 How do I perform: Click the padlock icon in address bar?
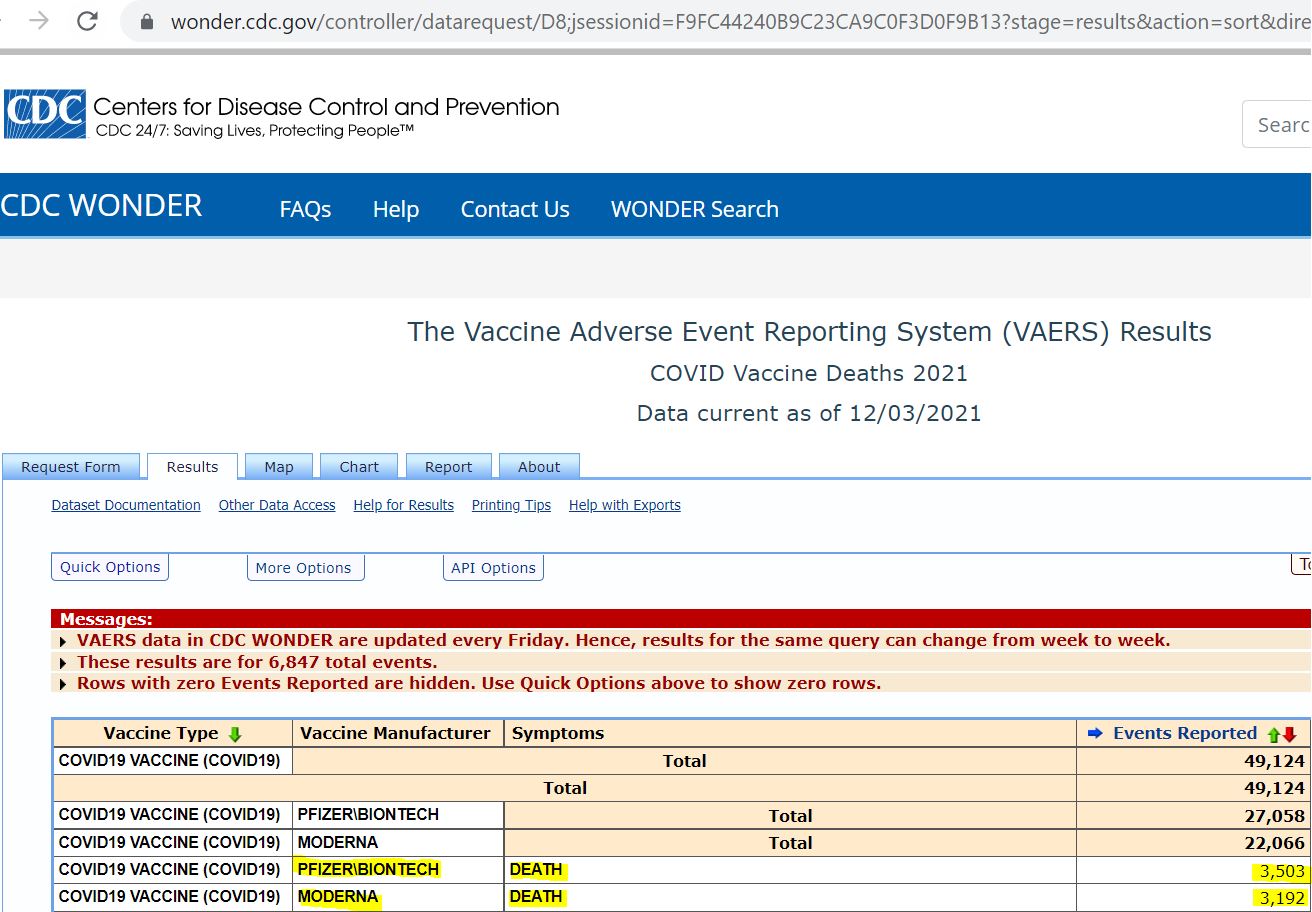pos(147,22)
